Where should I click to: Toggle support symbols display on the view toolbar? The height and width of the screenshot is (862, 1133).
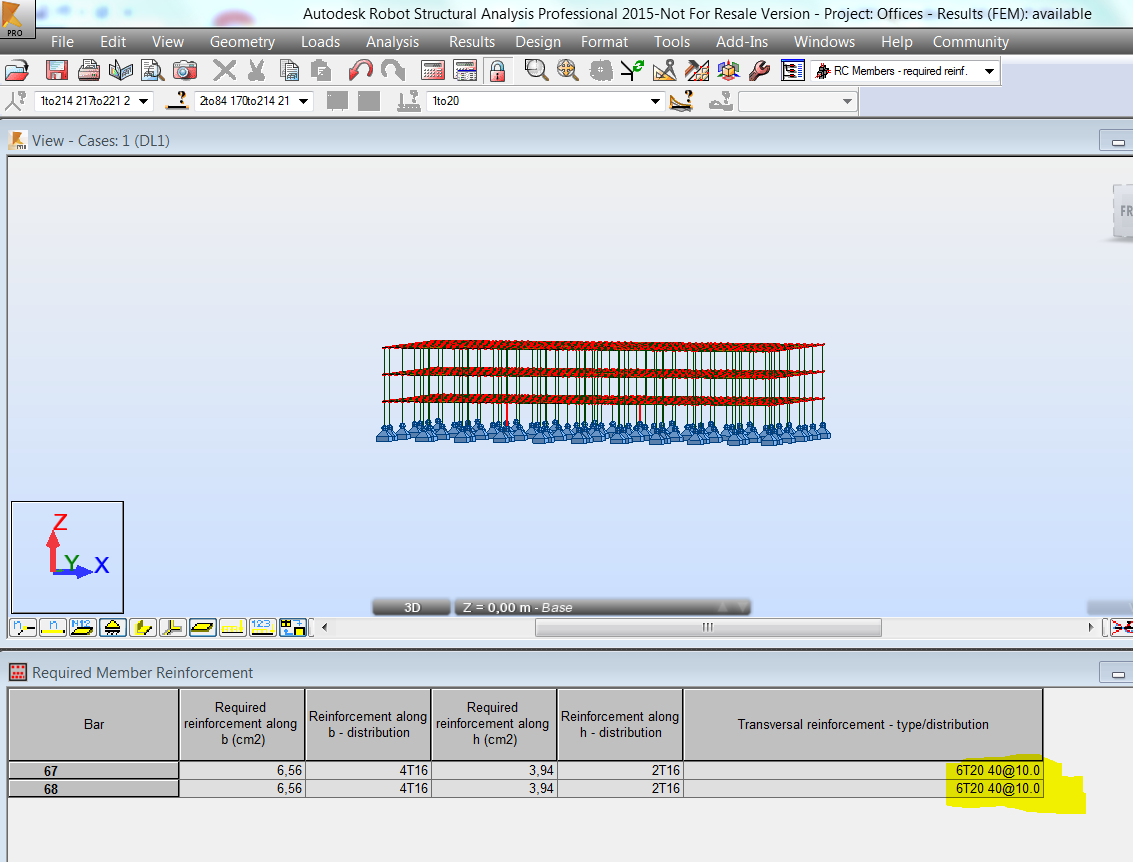[x=110, y=627]
